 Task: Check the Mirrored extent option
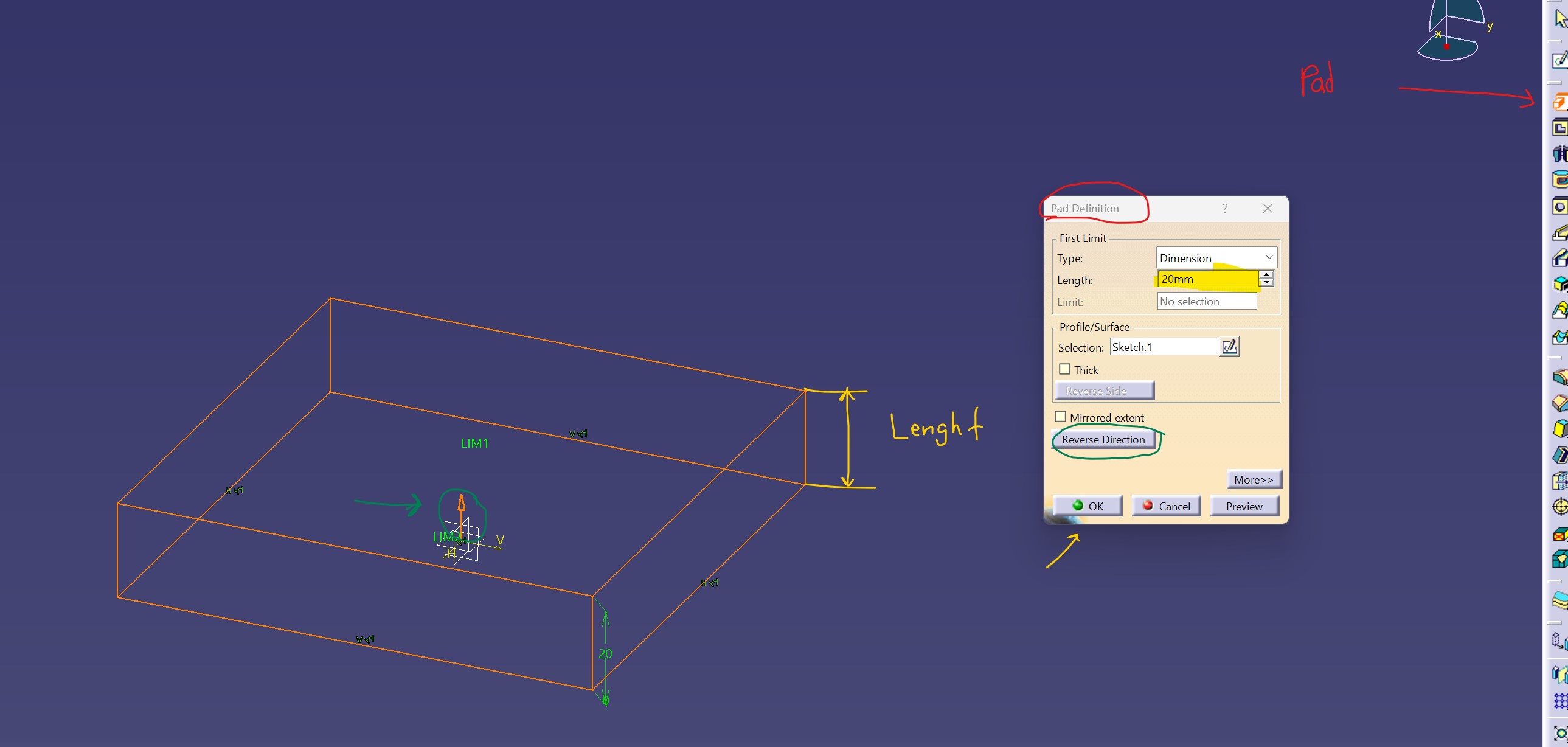point(1060,417)
